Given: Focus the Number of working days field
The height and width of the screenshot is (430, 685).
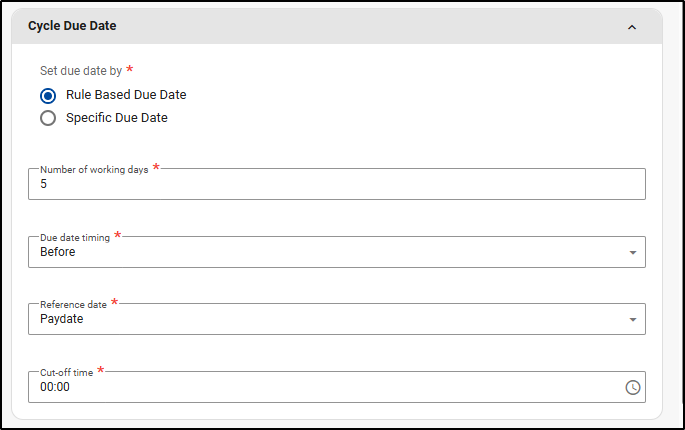Looking at the screenshot, I should 336,184.
